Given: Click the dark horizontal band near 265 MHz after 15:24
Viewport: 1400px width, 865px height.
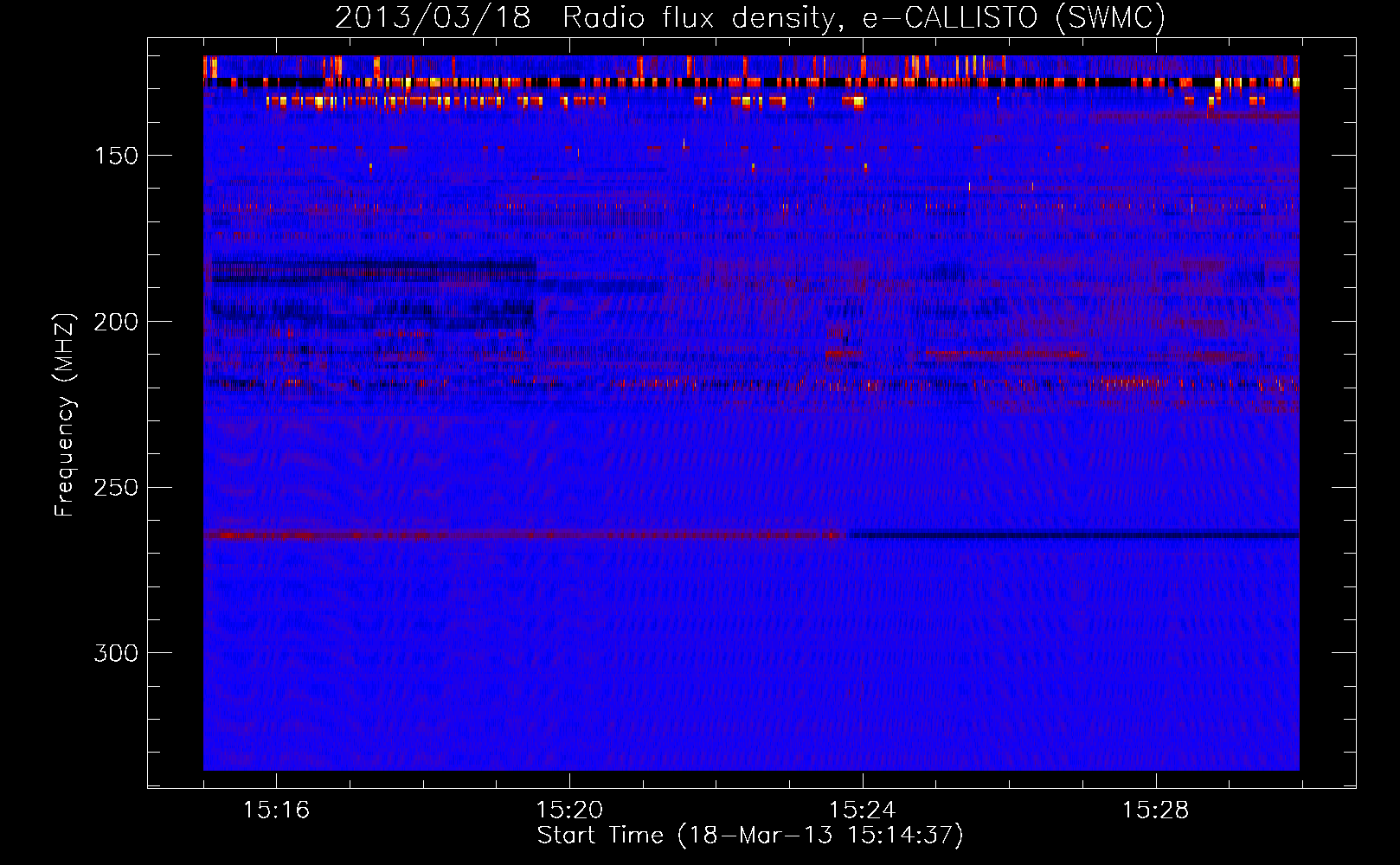Looking at the screenshot, I should tap(1074, 535).
